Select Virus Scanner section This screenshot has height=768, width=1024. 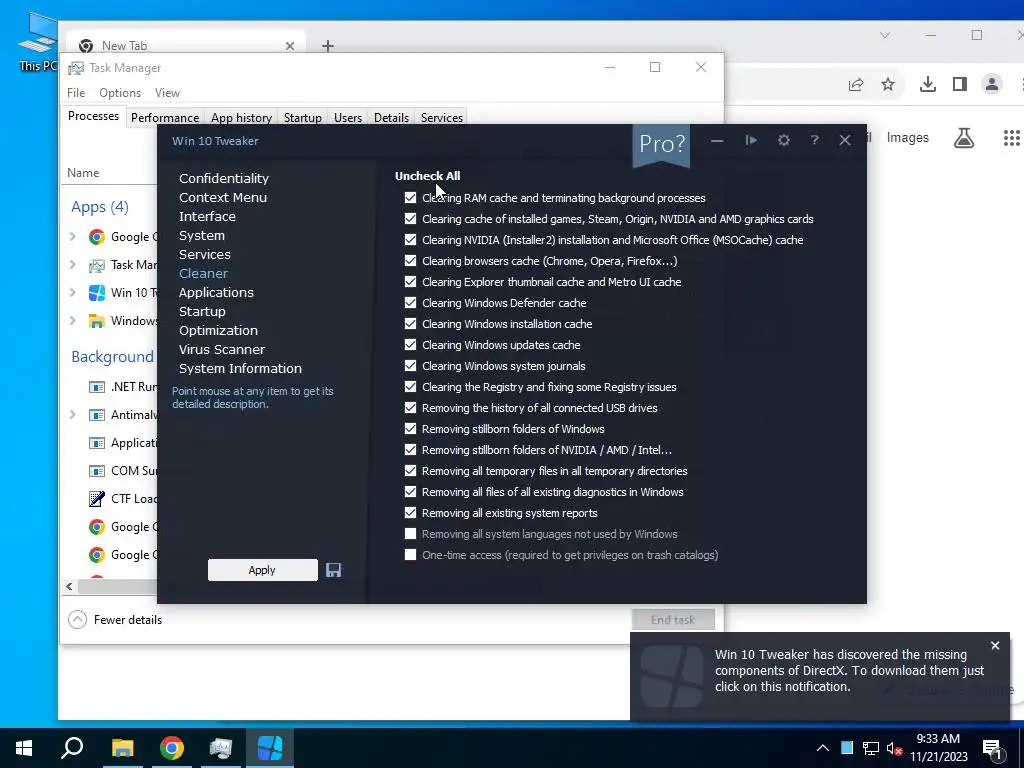[222, 349]
